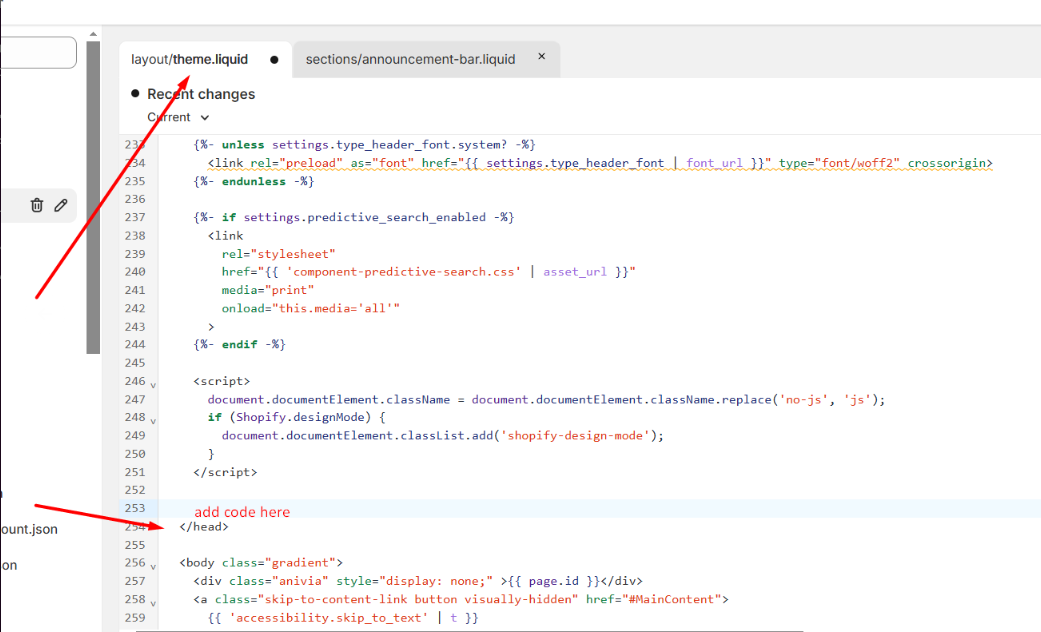Click the </script> closing tag line
The width and height of the screenshot is (1041, 632).
tap(225, 472)
